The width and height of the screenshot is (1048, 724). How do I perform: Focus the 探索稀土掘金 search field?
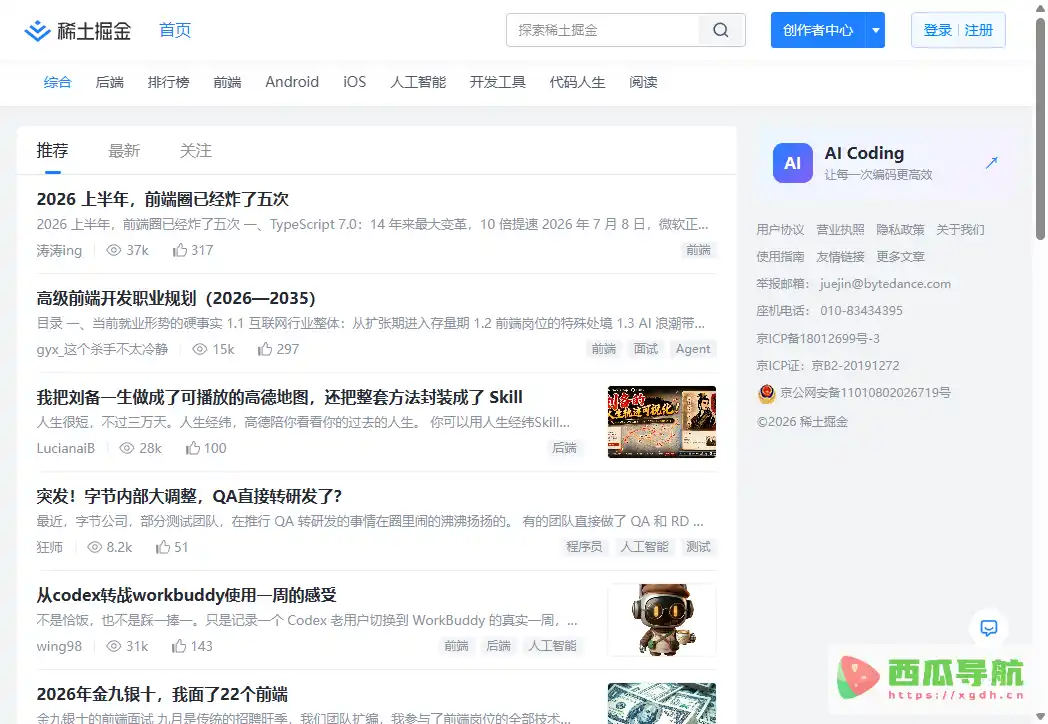click(603, 30)
